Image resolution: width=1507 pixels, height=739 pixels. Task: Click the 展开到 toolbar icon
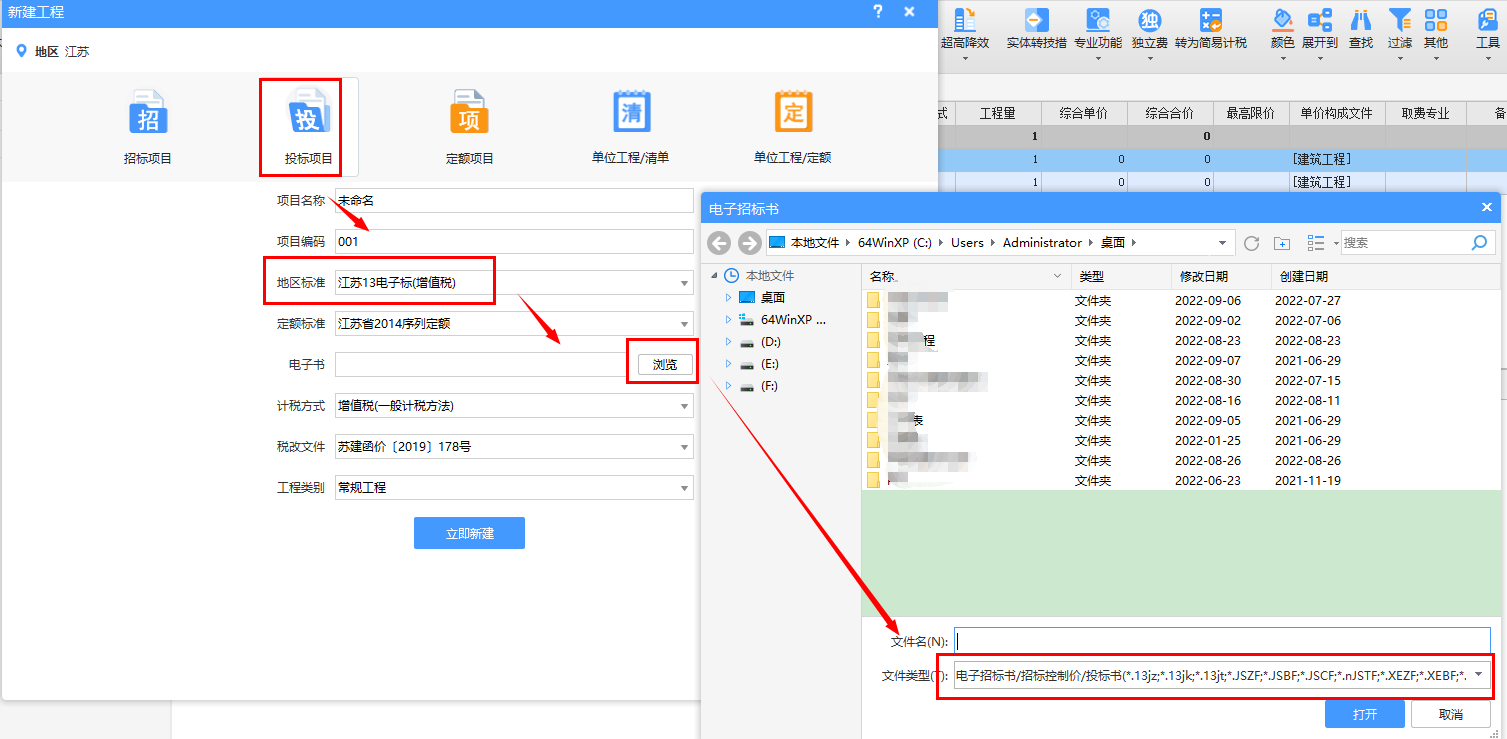point(1320,20)
